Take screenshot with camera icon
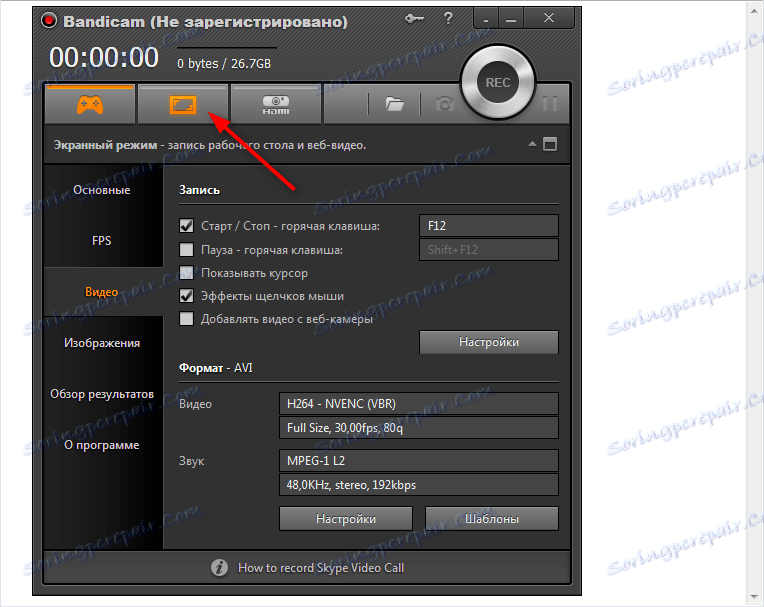The image size is (764, 607). coord(444,104)
